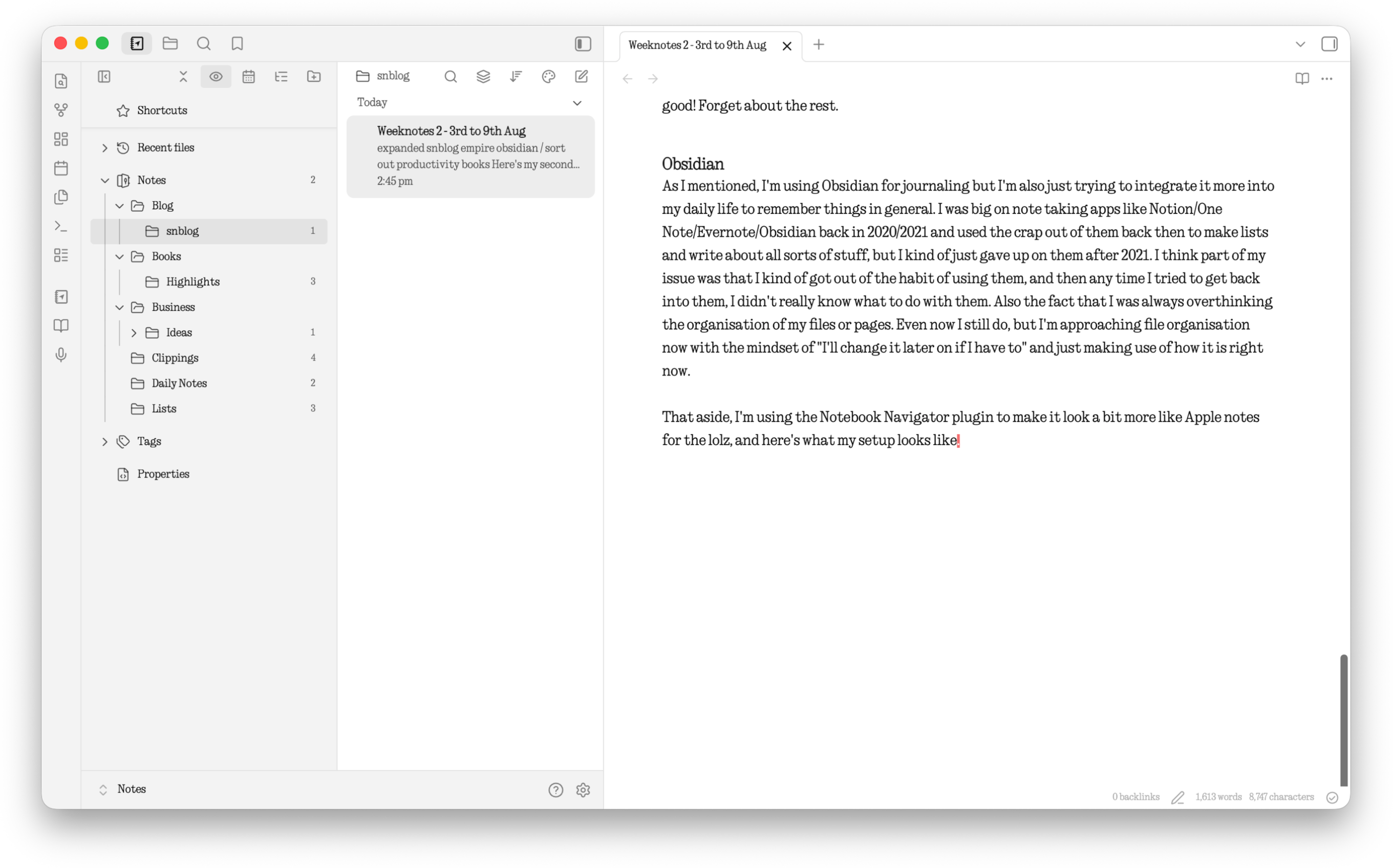Navigate forward in the editor
This screenshot has height=868, width=1393.
tap(653, 79)
